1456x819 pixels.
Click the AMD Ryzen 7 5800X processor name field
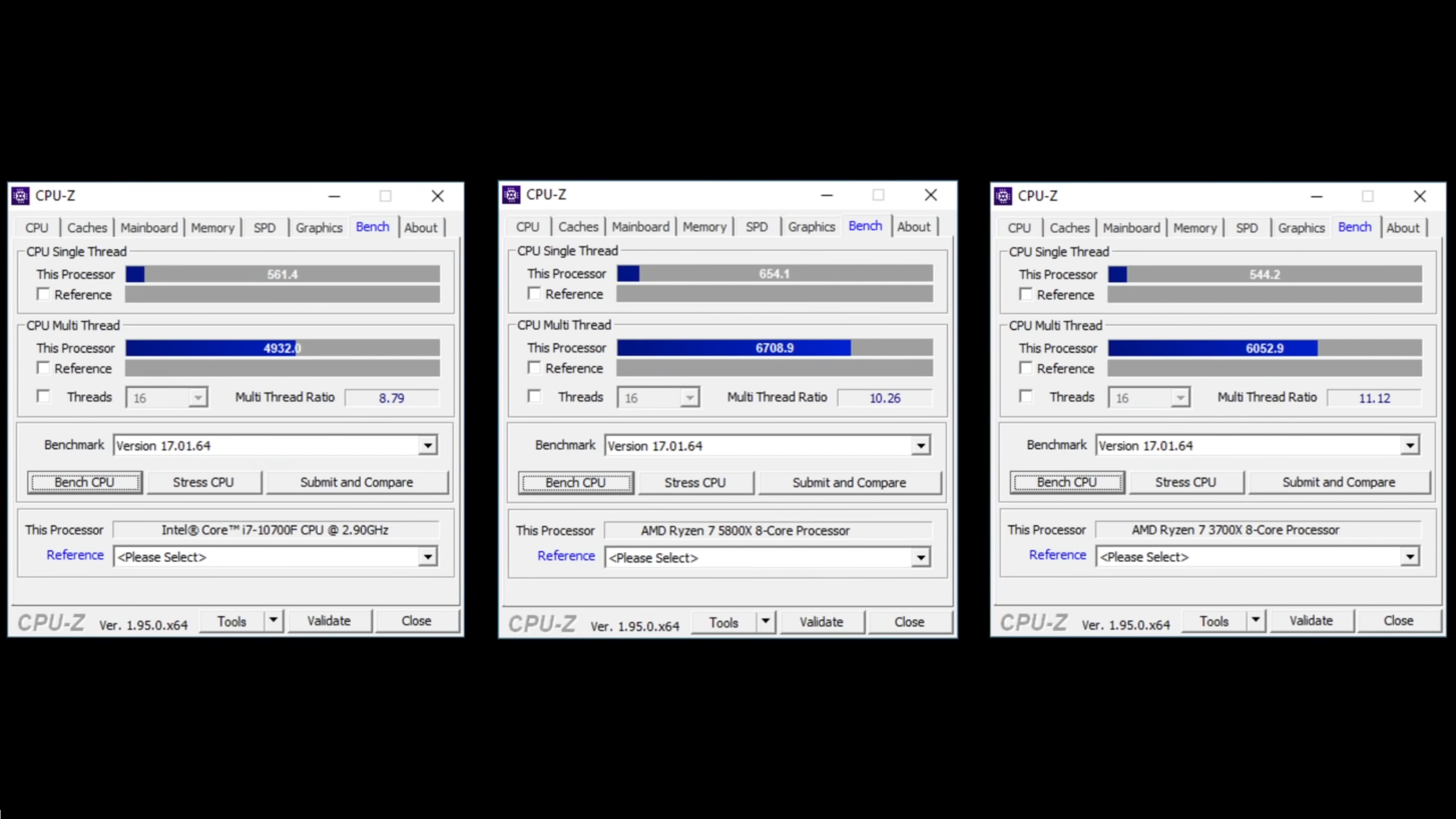[x=768, y=531]
